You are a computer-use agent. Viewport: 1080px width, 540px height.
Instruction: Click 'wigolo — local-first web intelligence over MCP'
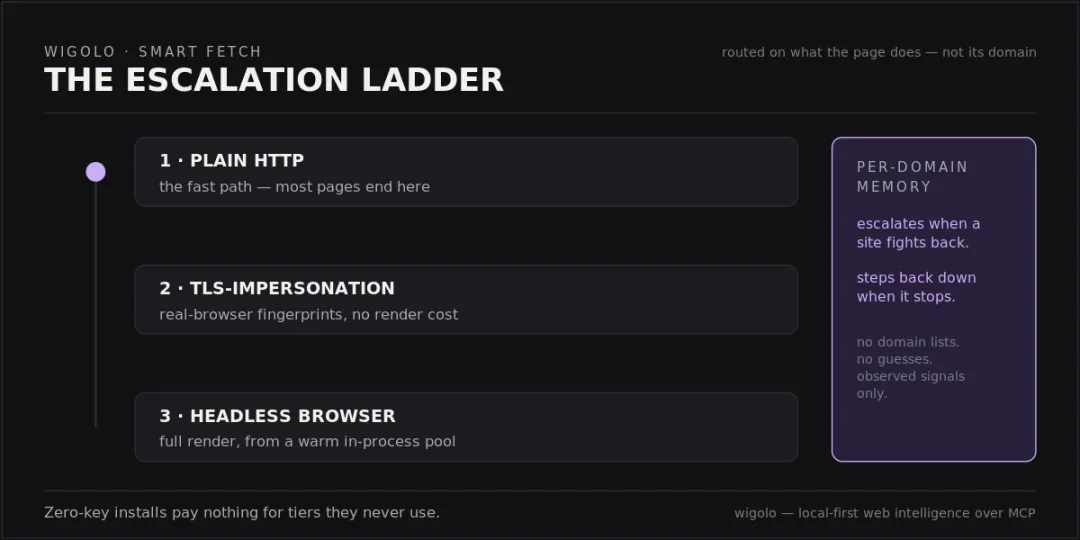point(884,513)
